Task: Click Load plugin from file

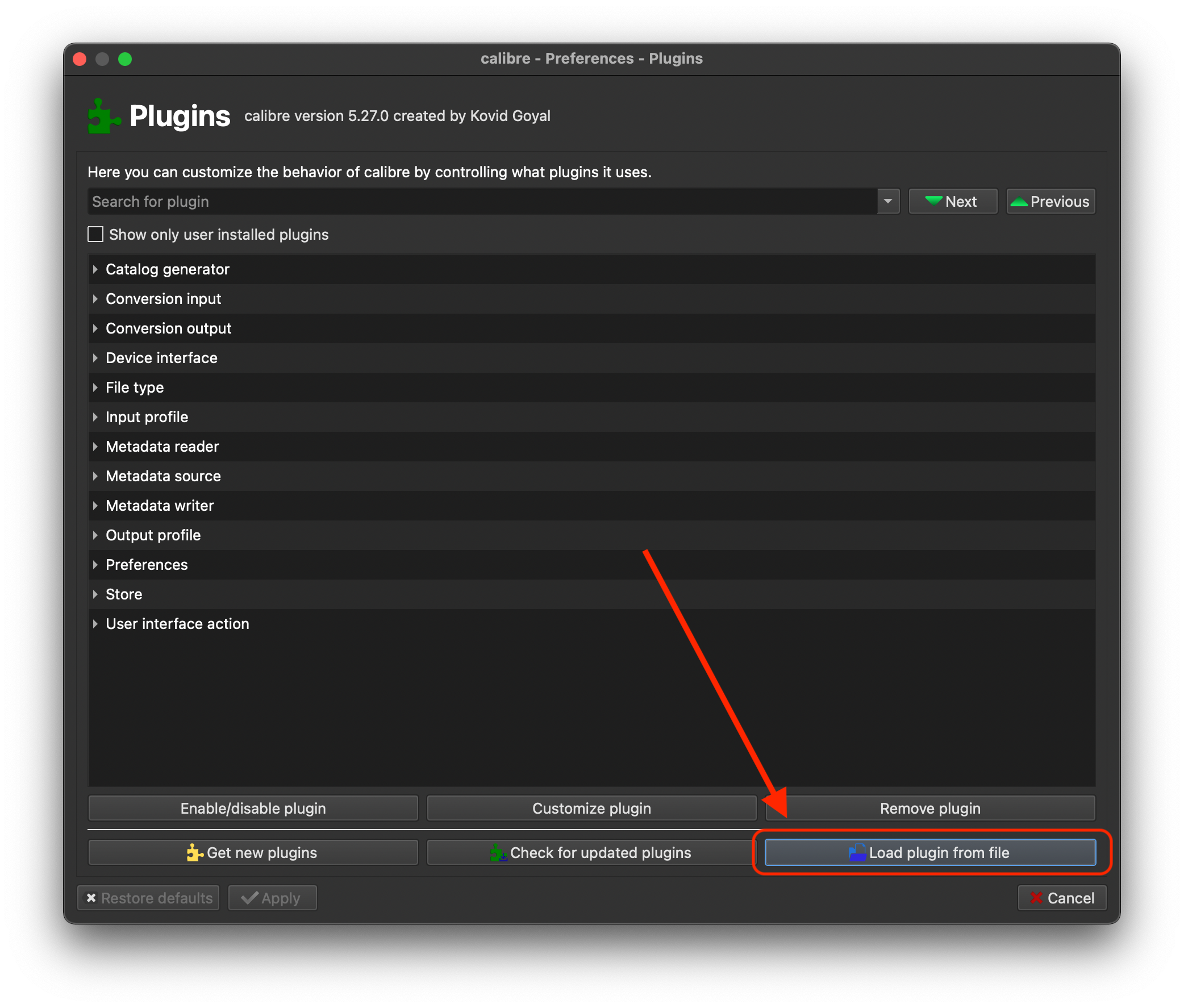Action: tap(930, 852)
